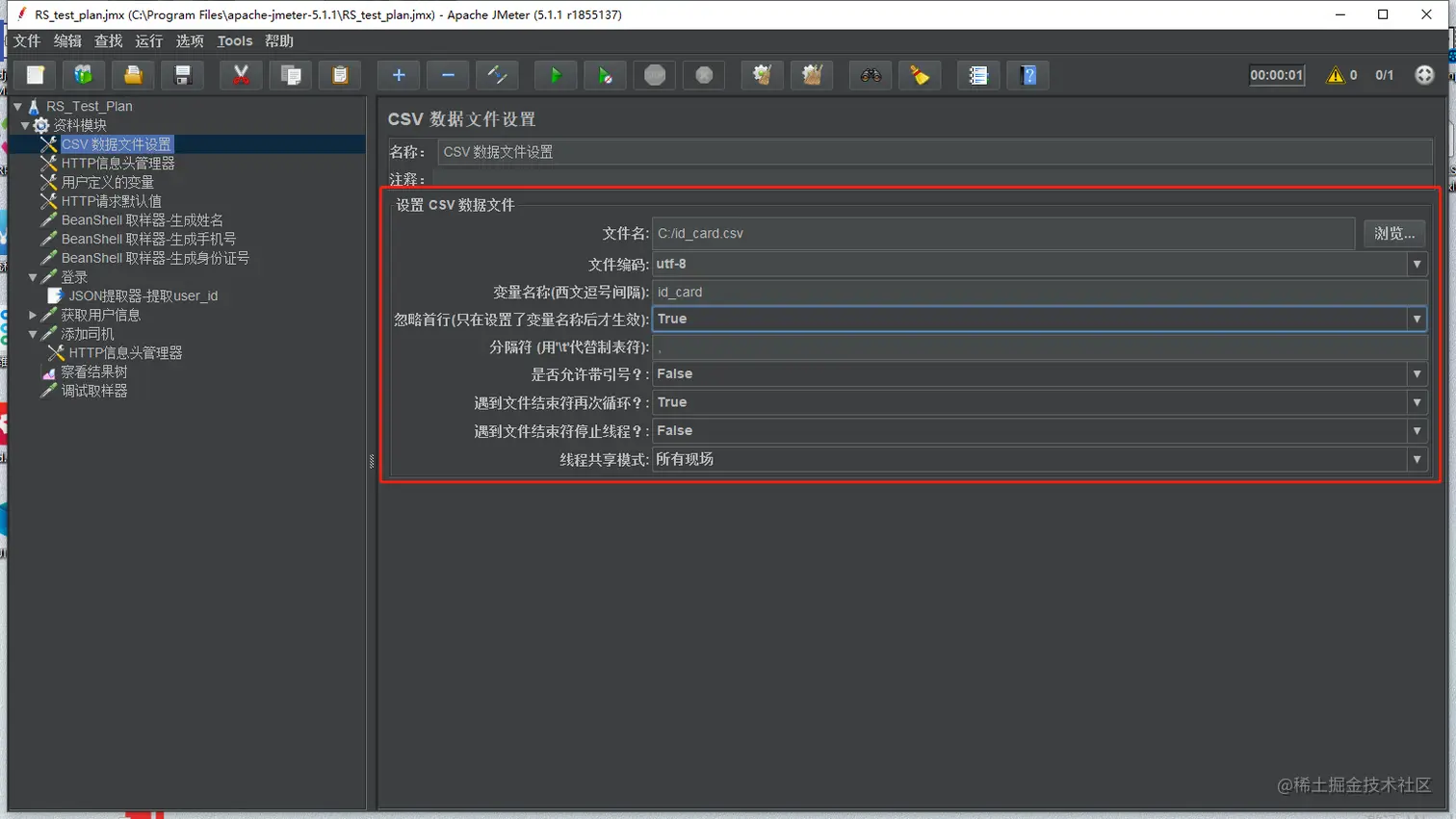Select HTTP信息头管理器 under 资料模块

tap(118, 164)
